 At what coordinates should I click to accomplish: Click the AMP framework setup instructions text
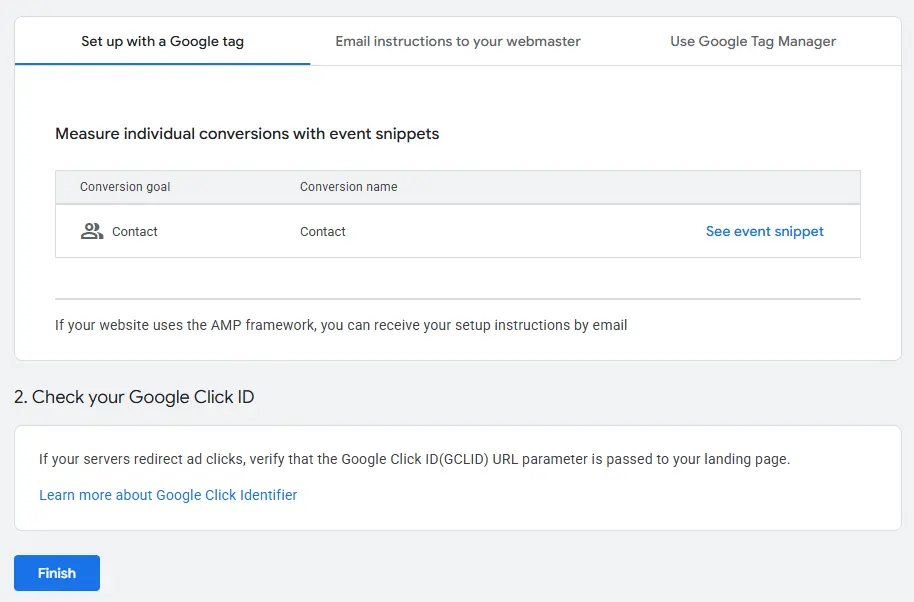pyautogui.click(x=341, y=325)
